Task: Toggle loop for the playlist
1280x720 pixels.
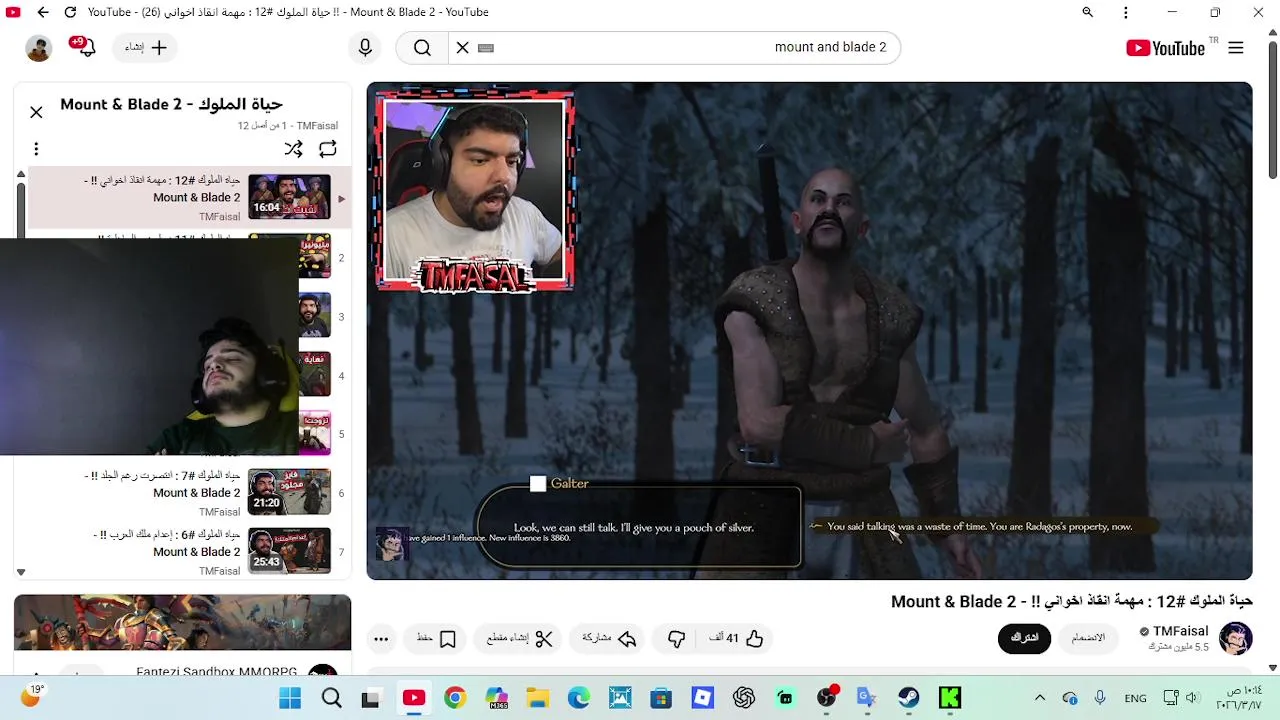Action: (x=328, y=149)
